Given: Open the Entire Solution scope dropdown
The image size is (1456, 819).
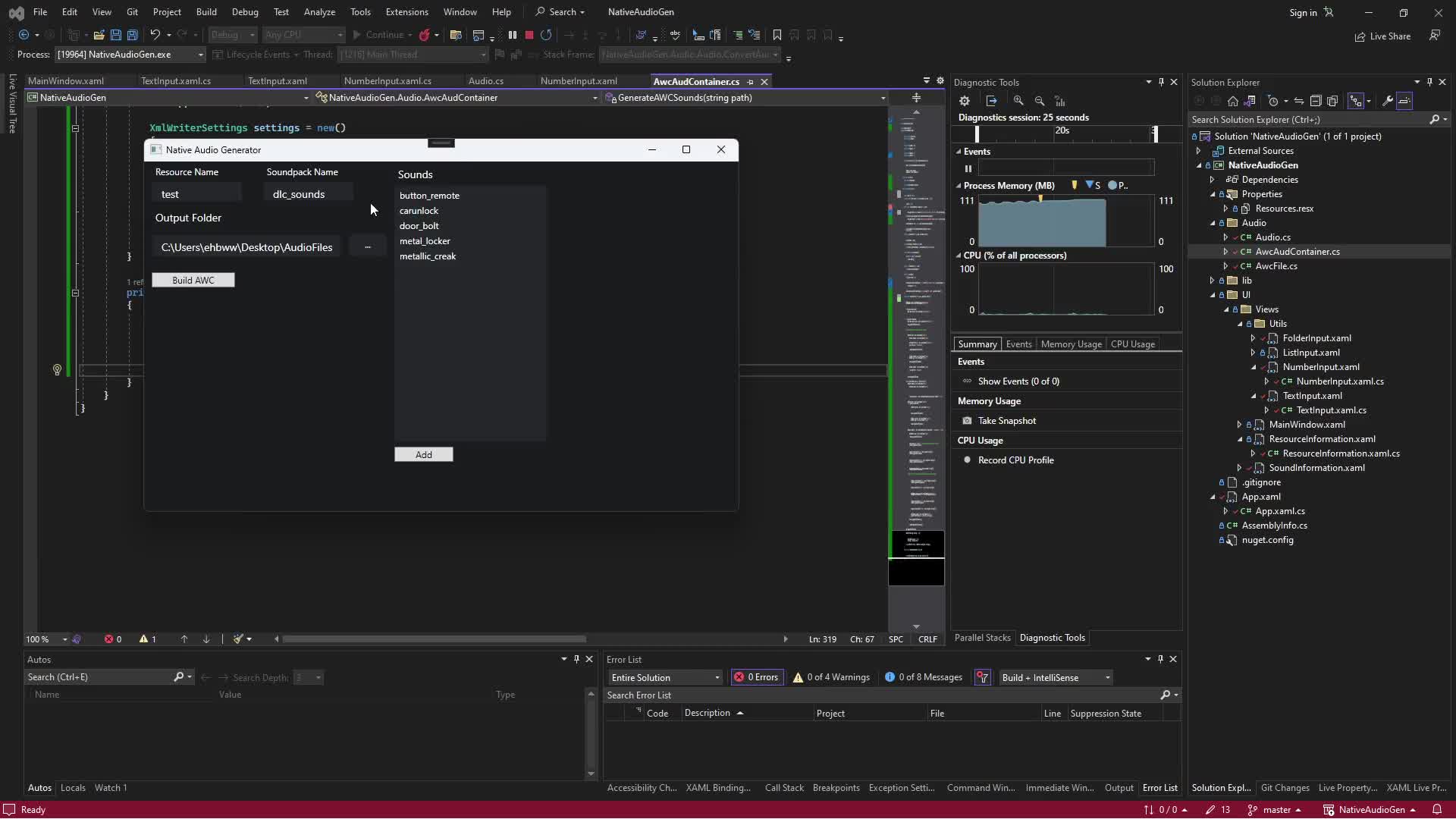Looking at the screenshot, I should pos(665,678).
